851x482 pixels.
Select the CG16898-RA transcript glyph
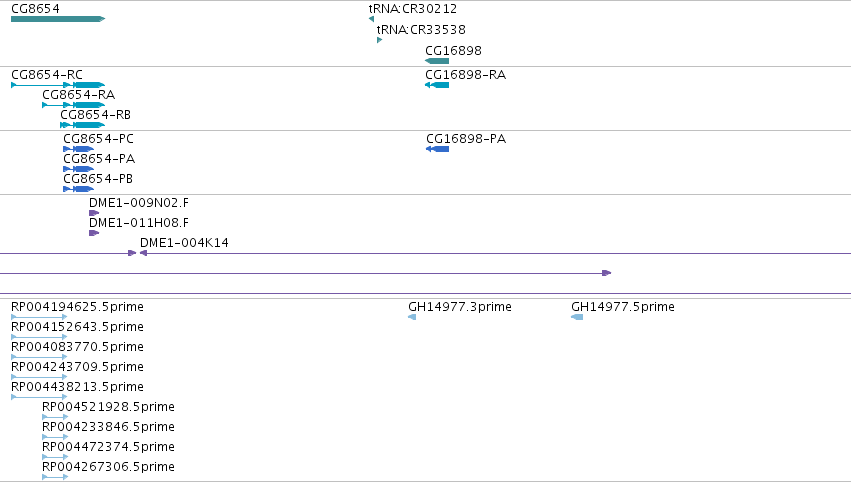[x=437, y=85]
